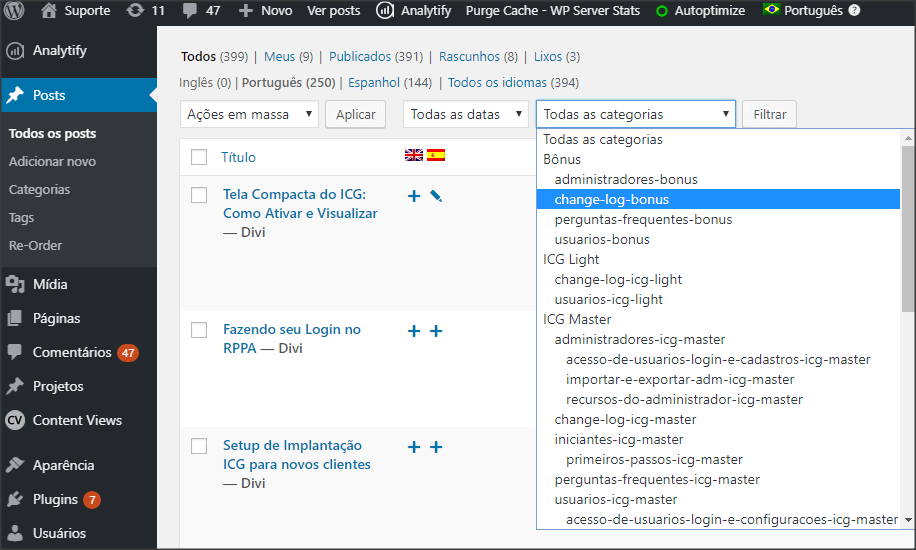Add English translation for Tela Compacta post

(414, 196)
